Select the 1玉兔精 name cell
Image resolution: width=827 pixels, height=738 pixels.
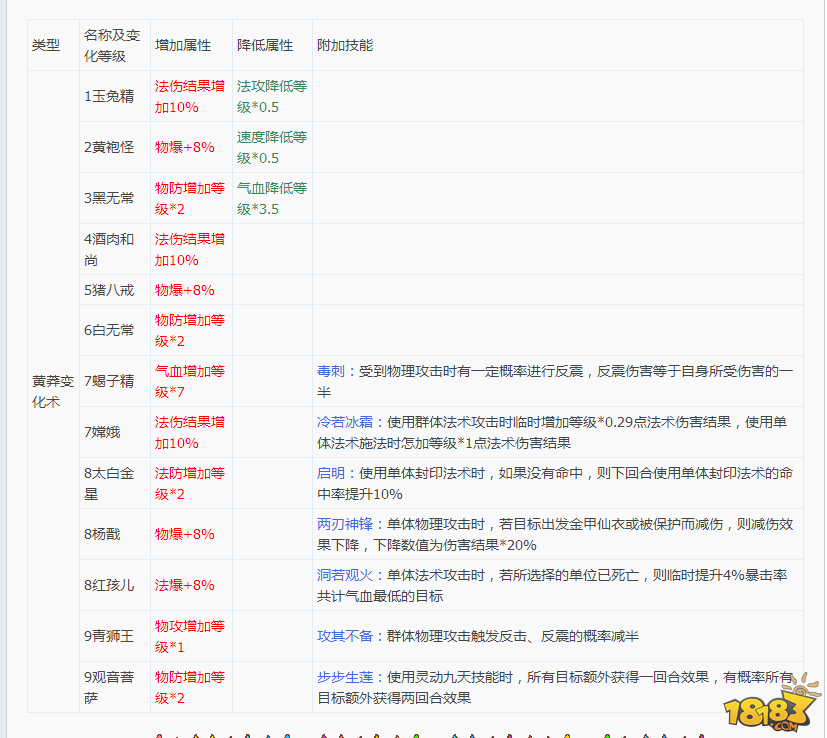(x=109, y=96)
